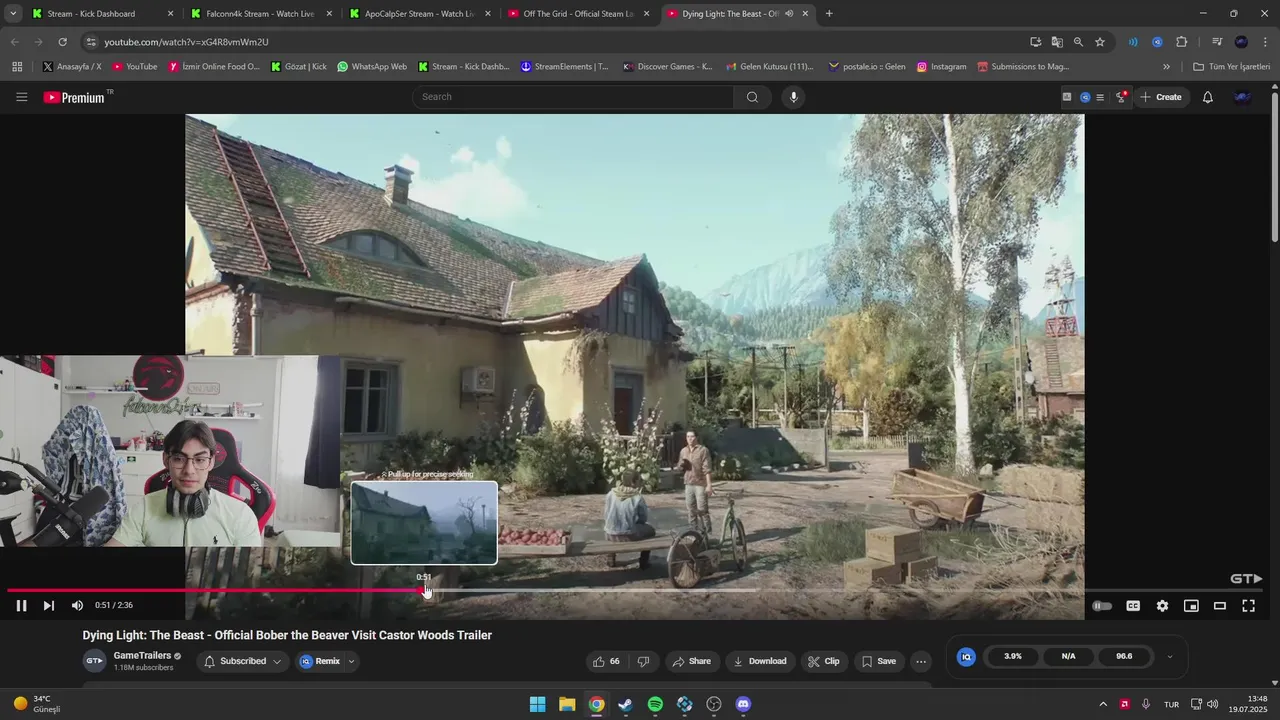Image resolution: width=1280 pixels, height=720 pixels.
Task: Search with voice microphone
Action: tap(794, 97)
